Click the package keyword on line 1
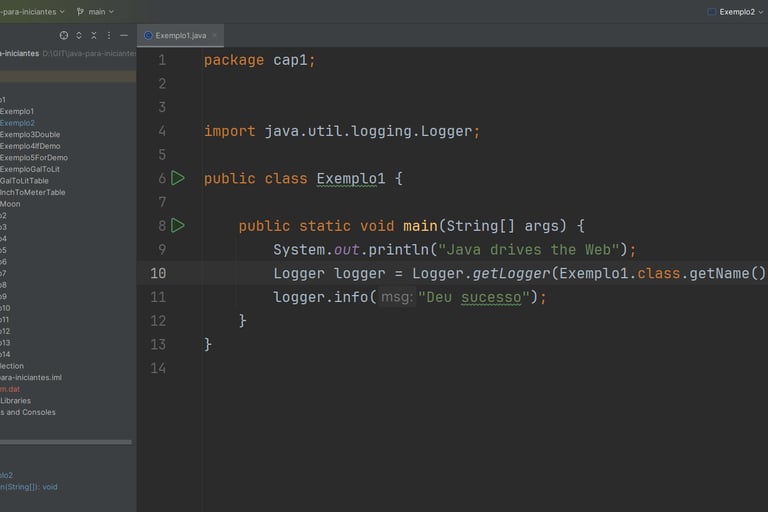Screen dimensions: 768x512 coord(234,60)
